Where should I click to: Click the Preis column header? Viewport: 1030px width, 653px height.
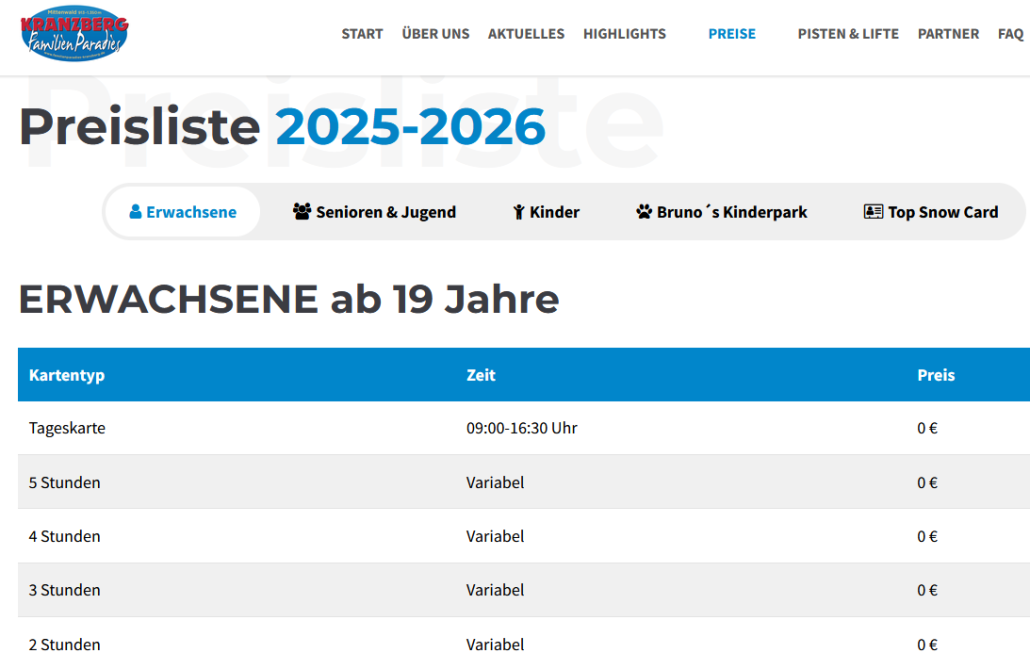(936, 375)
